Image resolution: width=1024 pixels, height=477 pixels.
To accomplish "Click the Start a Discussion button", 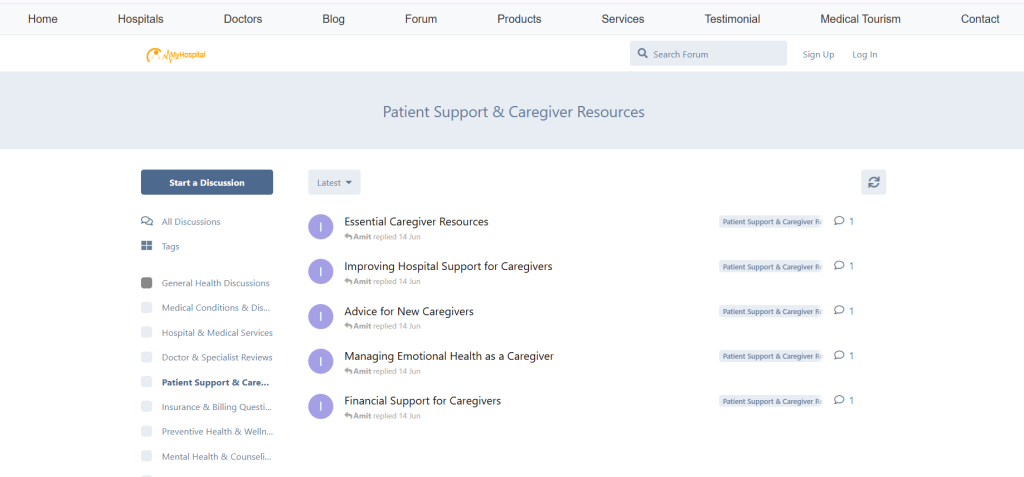I will pyautogui.click(x=207, y=182).
